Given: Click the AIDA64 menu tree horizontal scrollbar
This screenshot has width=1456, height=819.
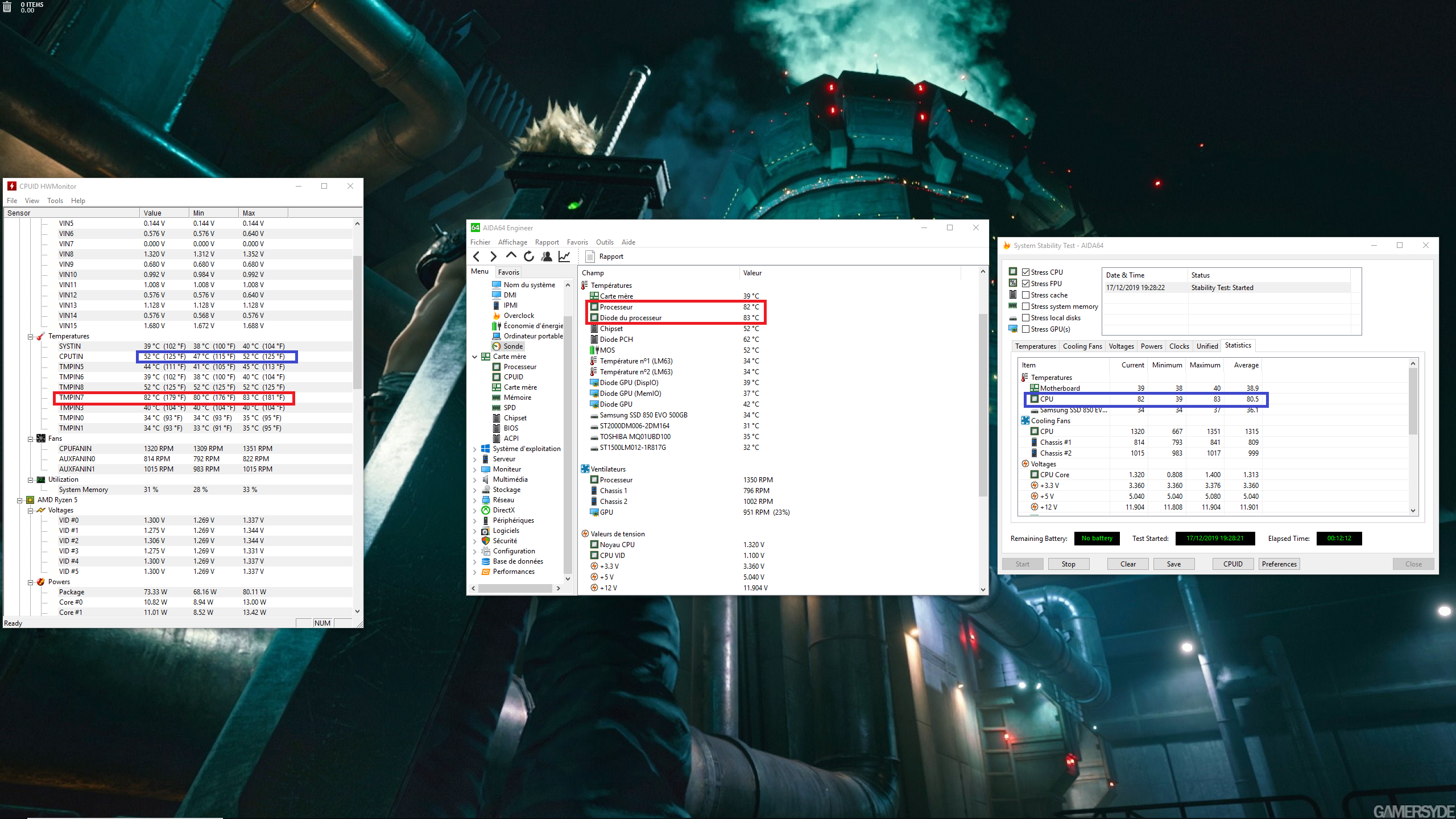Looking at the screenshot, I should coord(516,589).
